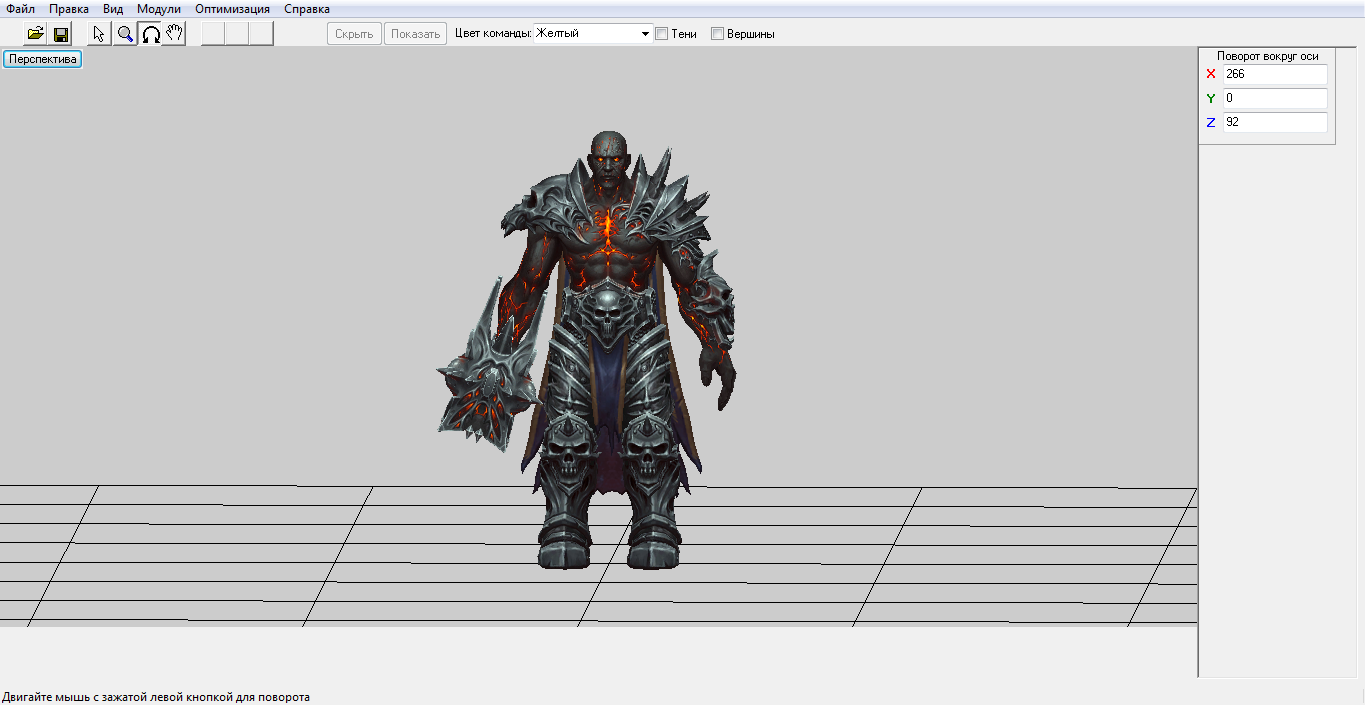Enable the Тени checkbox
Image resolution: width=1365 pixels, height=705 pixels.
(x=661, y=34)
